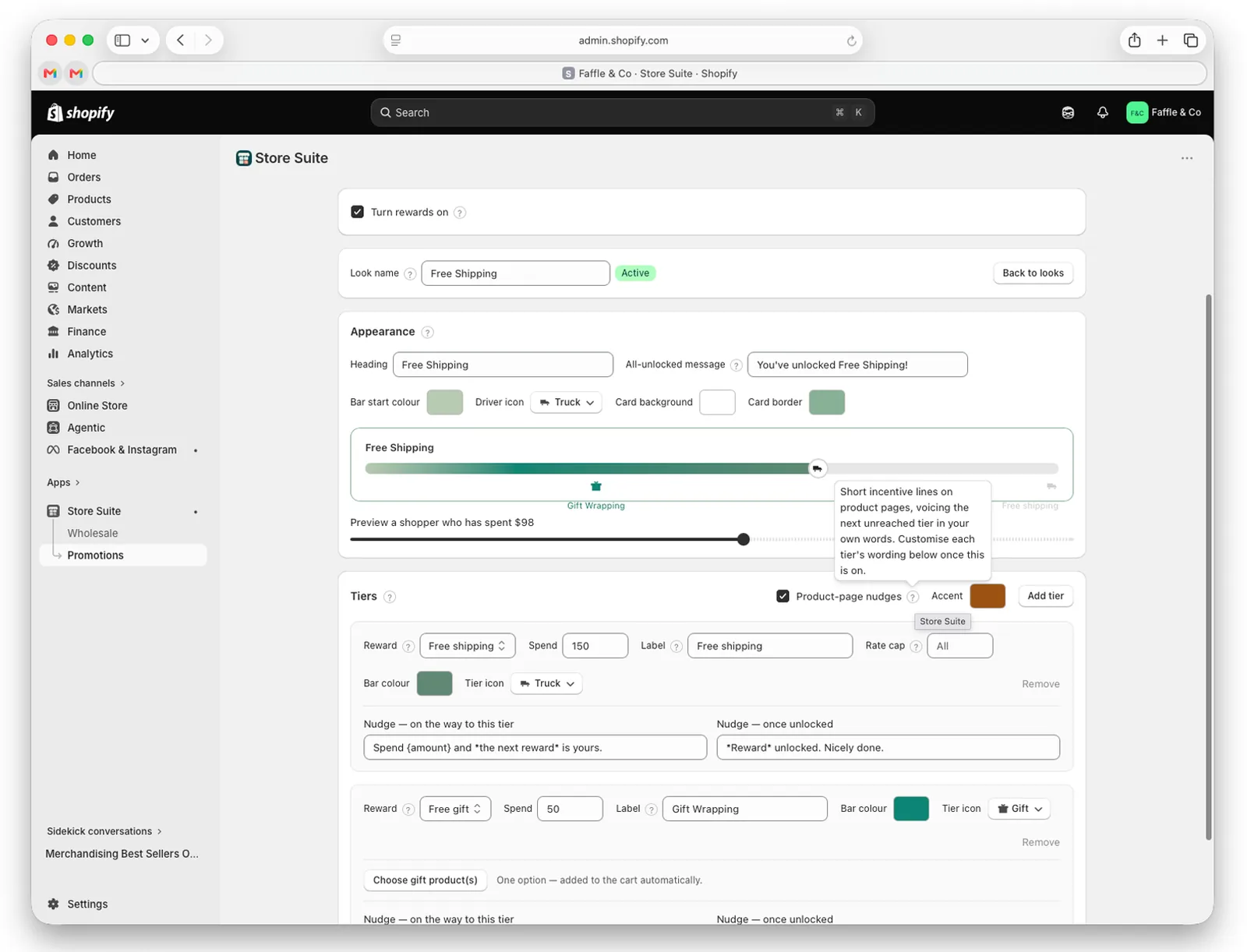Click the Add tier button

tap(1045, 596)
